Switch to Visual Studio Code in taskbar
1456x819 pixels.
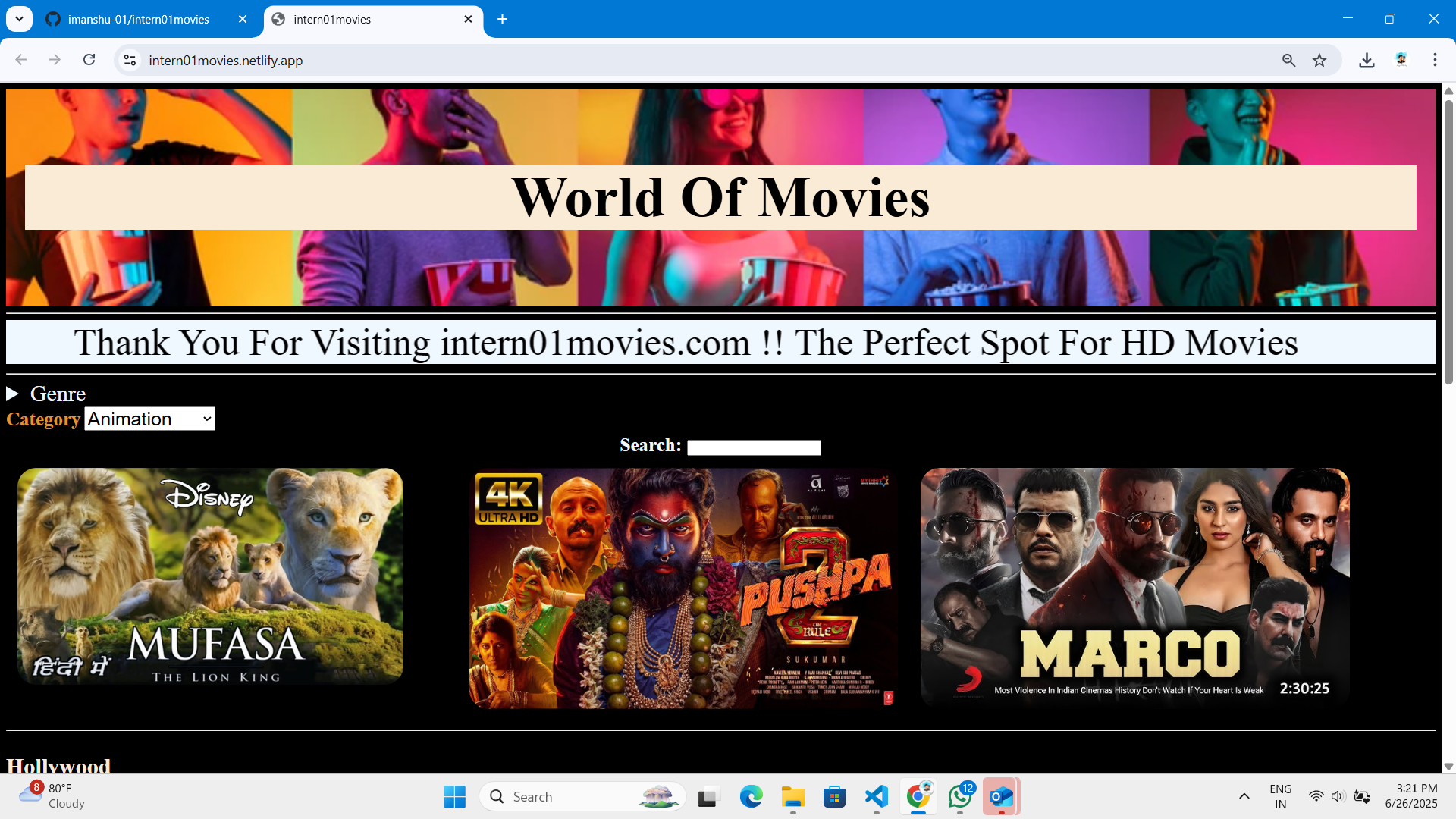point(876,796)
